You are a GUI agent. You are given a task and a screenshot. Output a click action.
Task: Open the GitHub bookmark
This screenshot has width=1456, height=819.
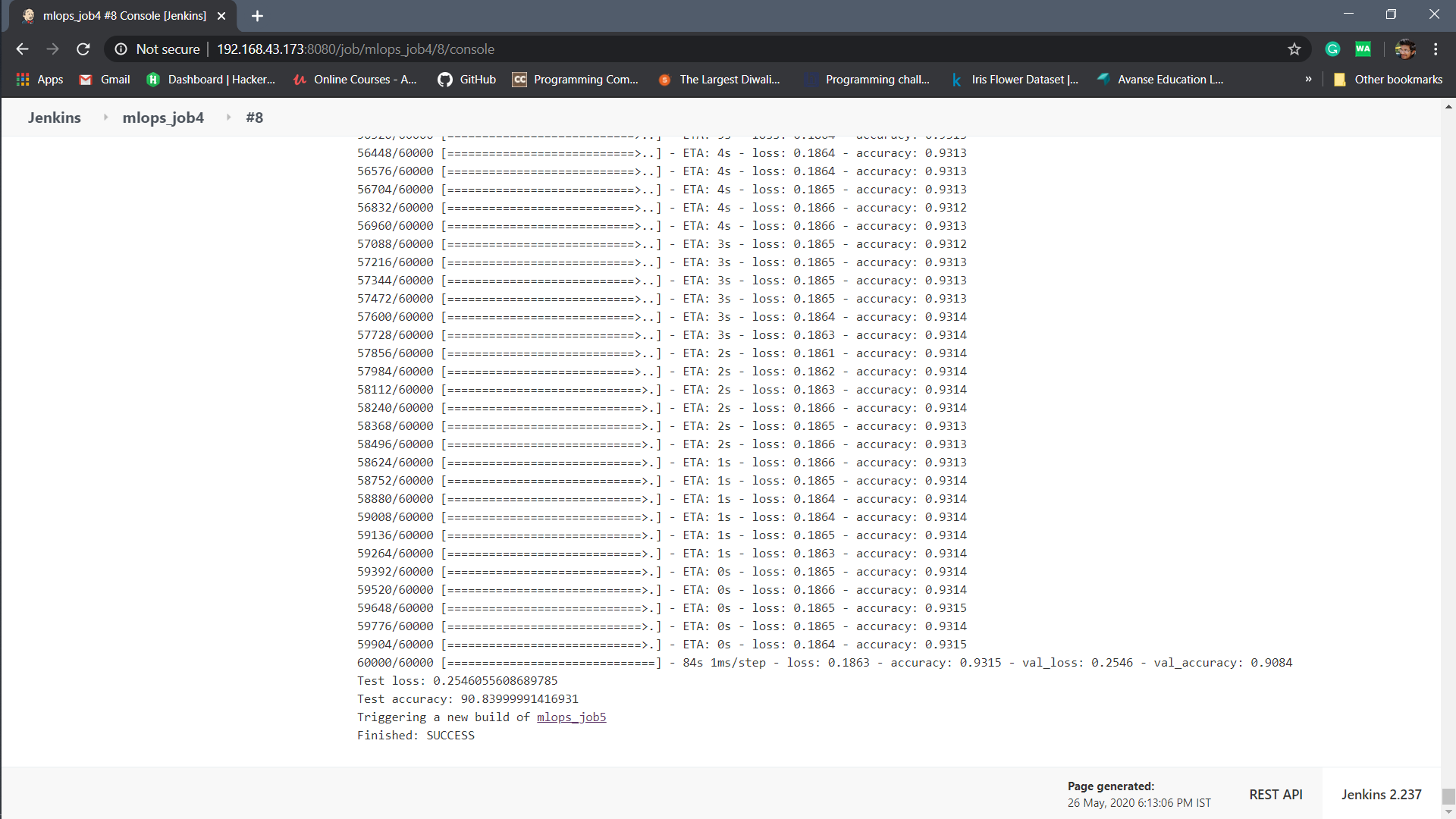pos(466,80)
